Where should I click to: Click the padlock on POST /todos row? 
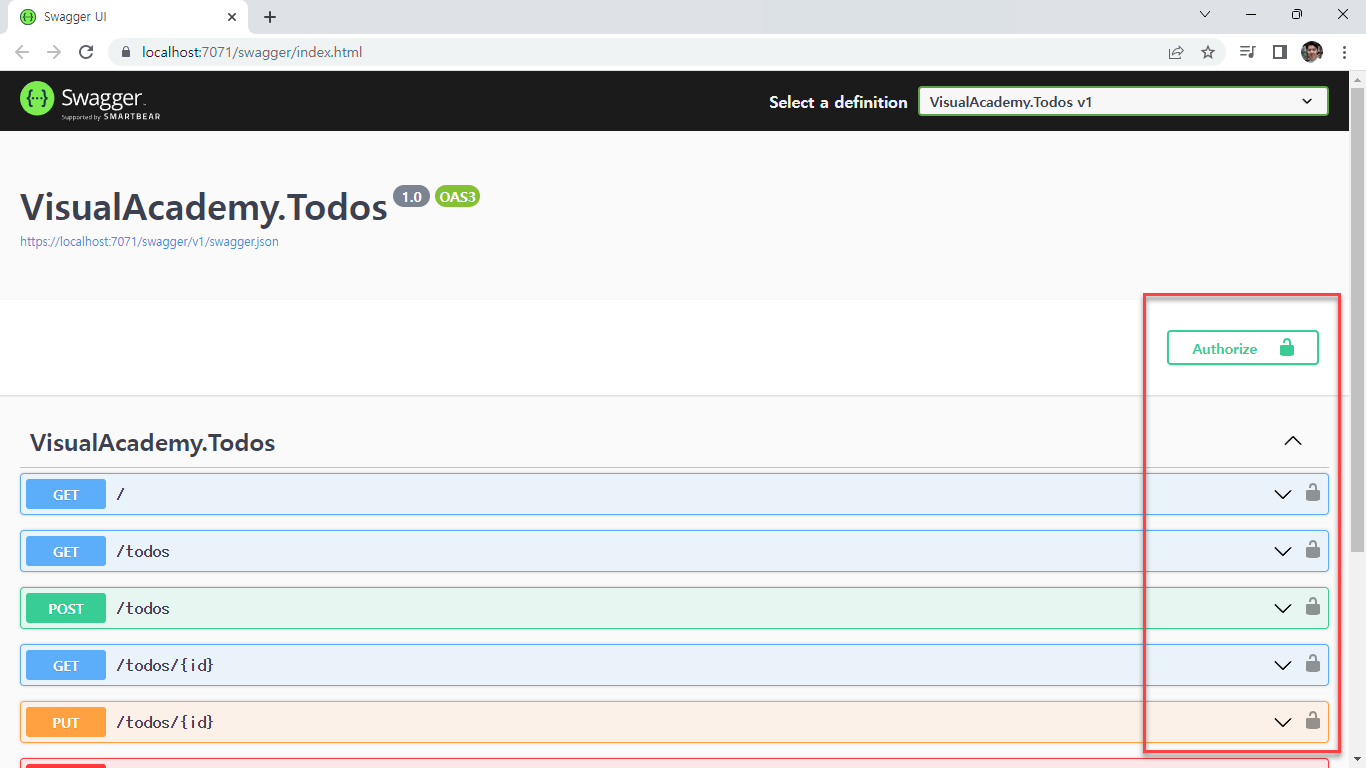point(1312,606)
